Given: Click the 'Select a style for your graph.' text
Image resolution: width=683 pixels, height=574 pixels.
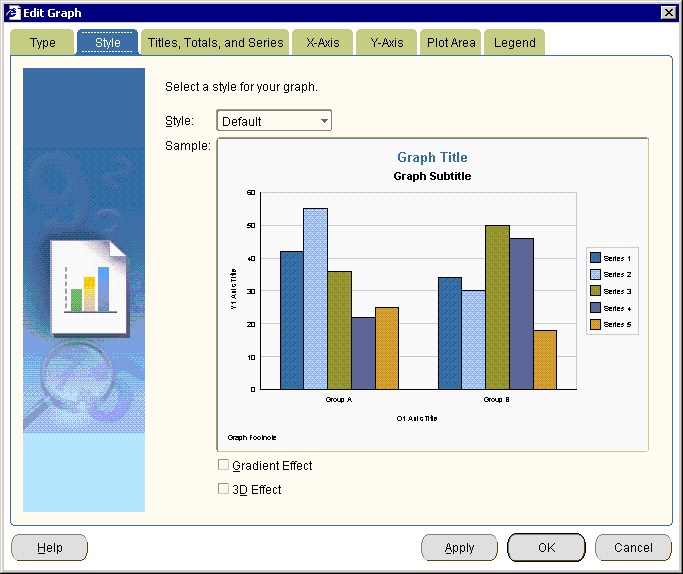Looking at the screenshot, I should point(241,87).
